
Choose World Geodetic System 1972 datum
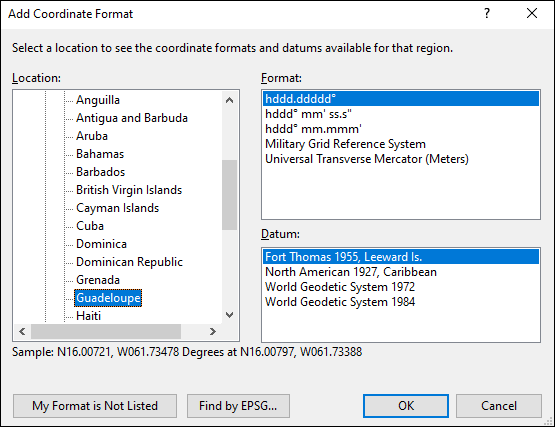point(401,287)
